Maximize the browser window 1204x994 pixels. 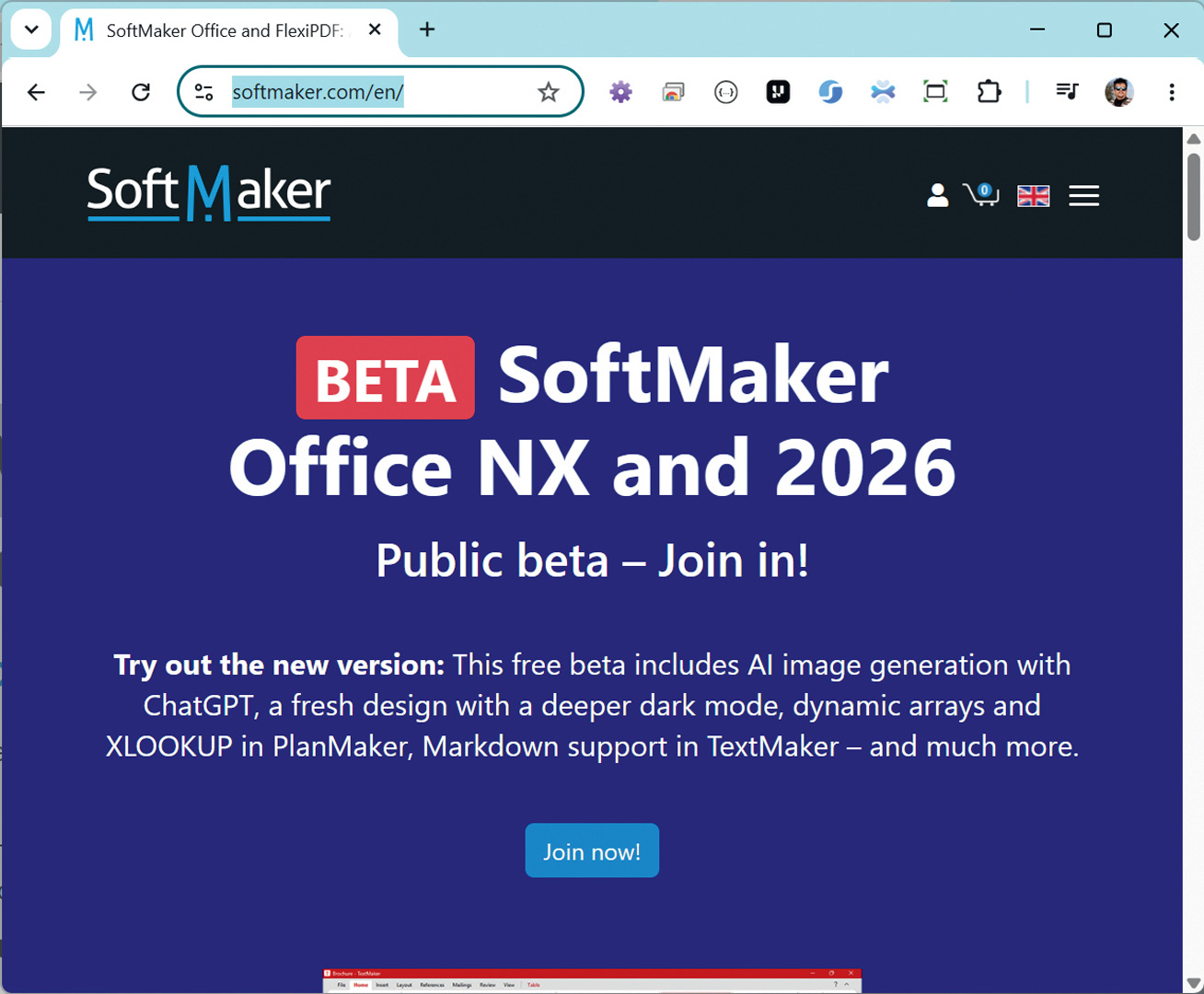point(1105,29)
